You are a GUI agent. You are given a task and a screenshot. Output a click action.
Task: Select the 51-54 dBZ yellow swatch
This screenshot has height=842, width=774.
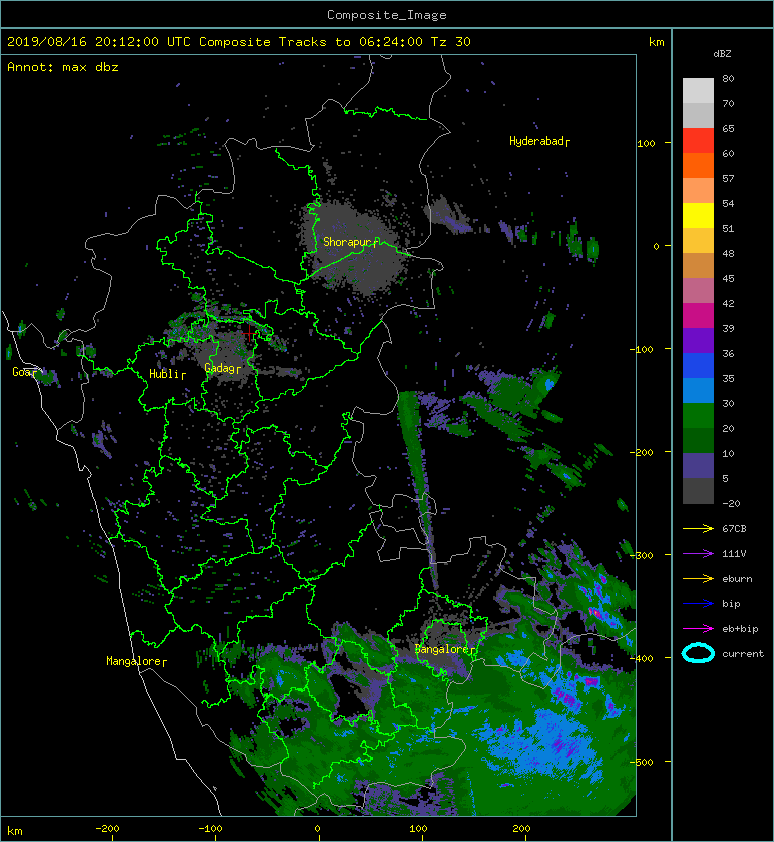click(698, 215)
